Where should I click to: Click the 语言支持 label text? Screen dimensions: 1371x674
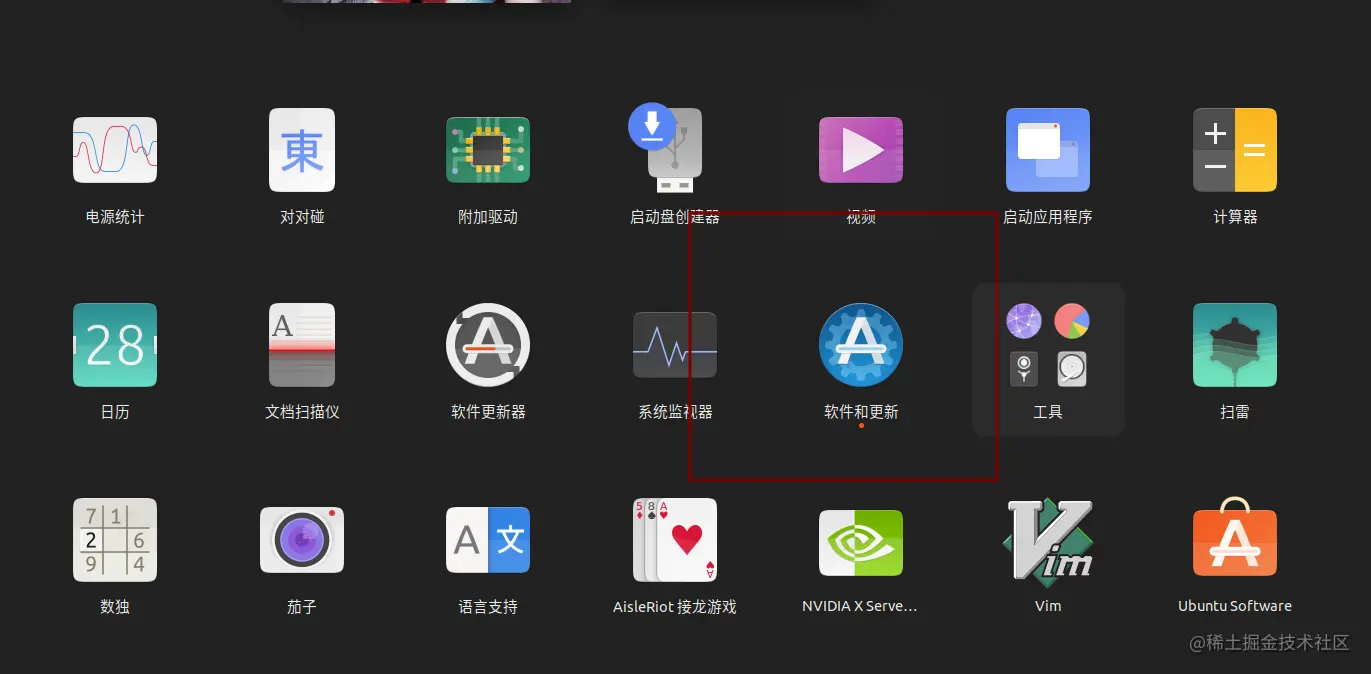(488, 607)
